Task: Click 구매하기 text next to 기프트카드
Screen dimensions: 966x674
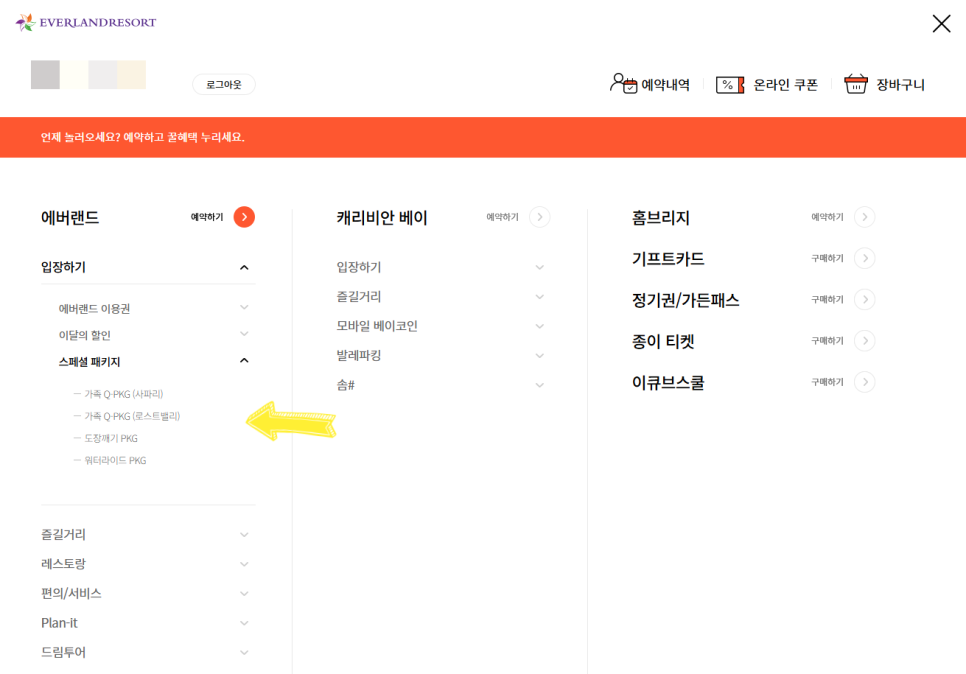Action: [827, 258]
